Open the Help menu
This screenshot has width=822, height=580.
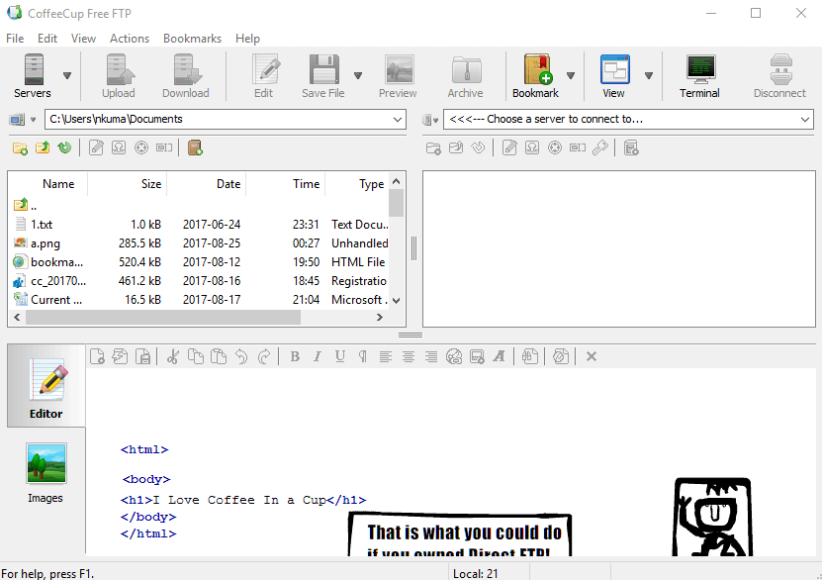247,38
